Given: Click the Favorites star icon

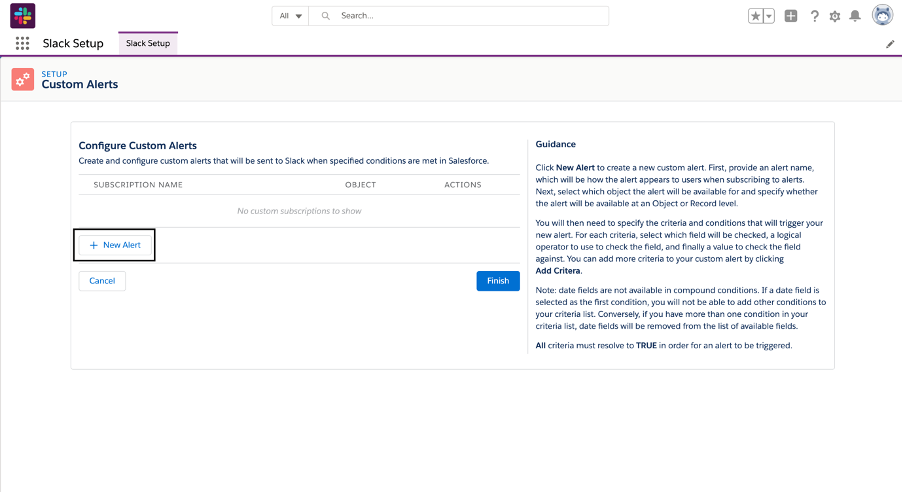Looking at the screenshot, I should [x=755, y=16].
